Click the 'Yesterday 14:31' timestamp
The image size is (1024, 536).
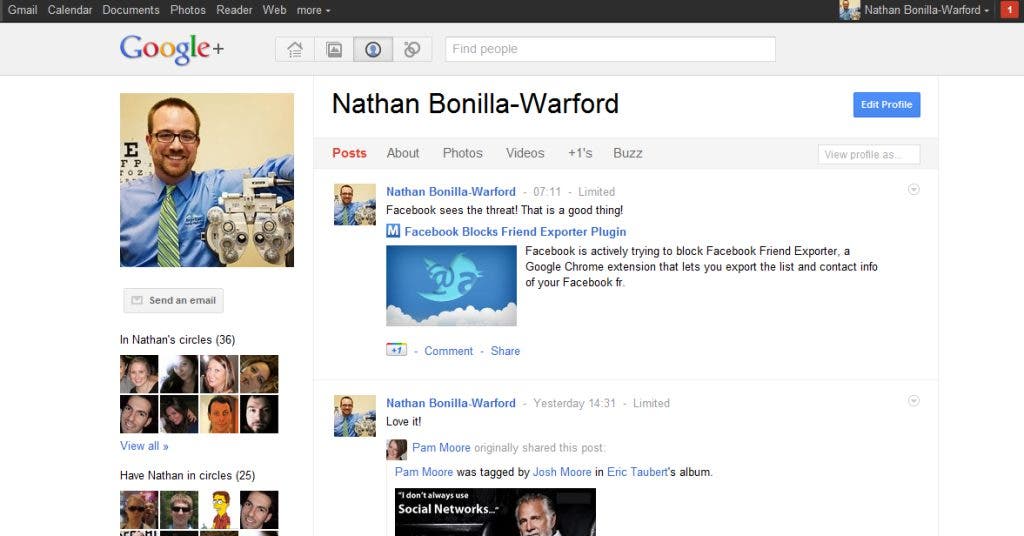tap(574, 403)
